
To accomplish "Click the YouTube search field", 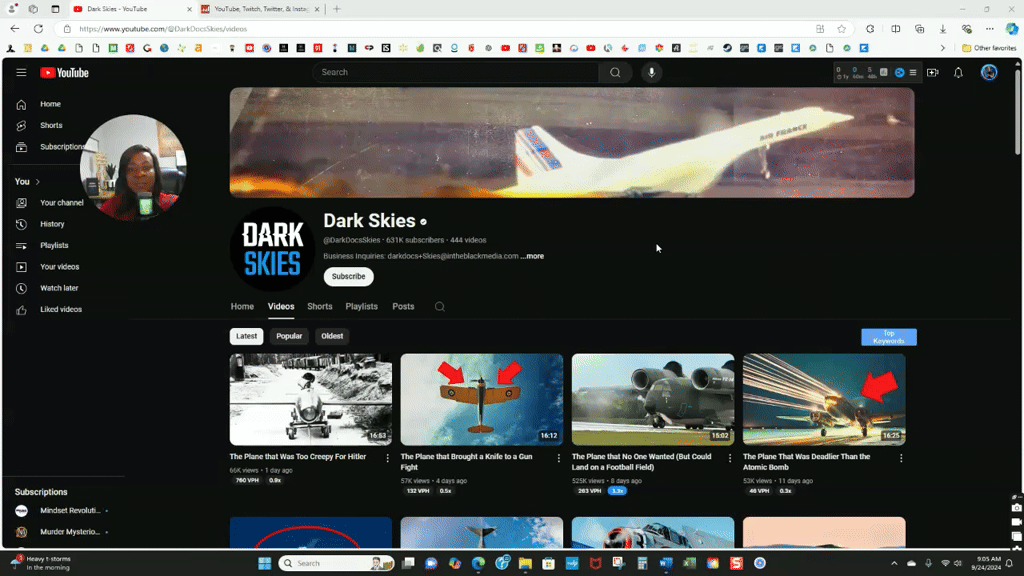I will 455,72.
